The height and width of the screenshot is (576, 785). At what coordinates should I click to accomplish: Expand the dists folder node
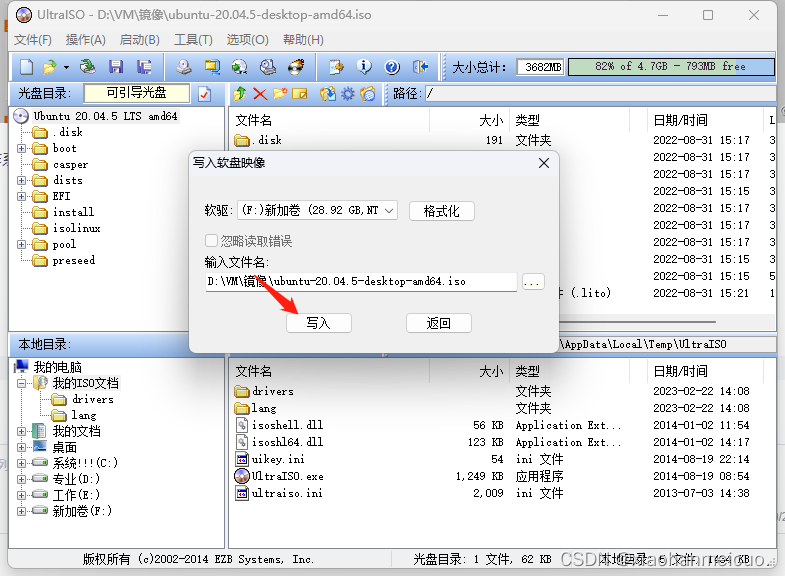pyautogui.click(x=21, y=180)
